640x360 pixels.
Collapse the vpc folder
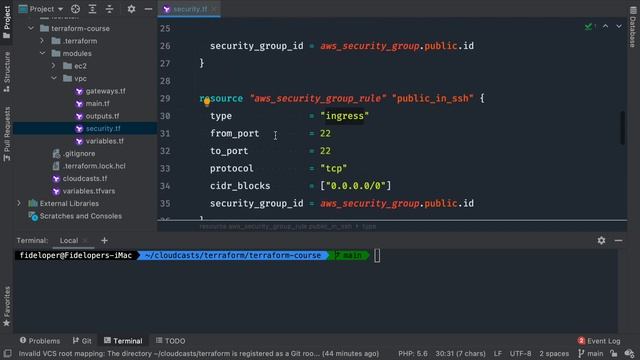54,78
